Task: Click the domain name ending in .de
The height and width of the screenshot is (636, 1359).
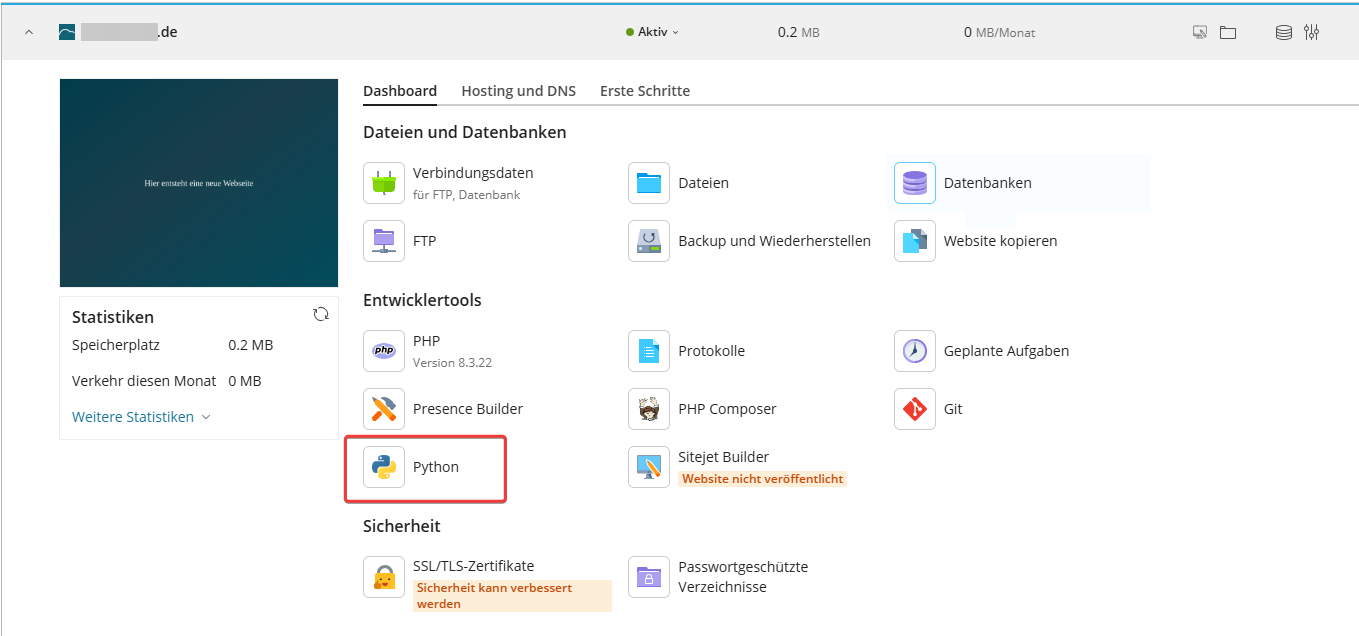Action: (130, 32)
